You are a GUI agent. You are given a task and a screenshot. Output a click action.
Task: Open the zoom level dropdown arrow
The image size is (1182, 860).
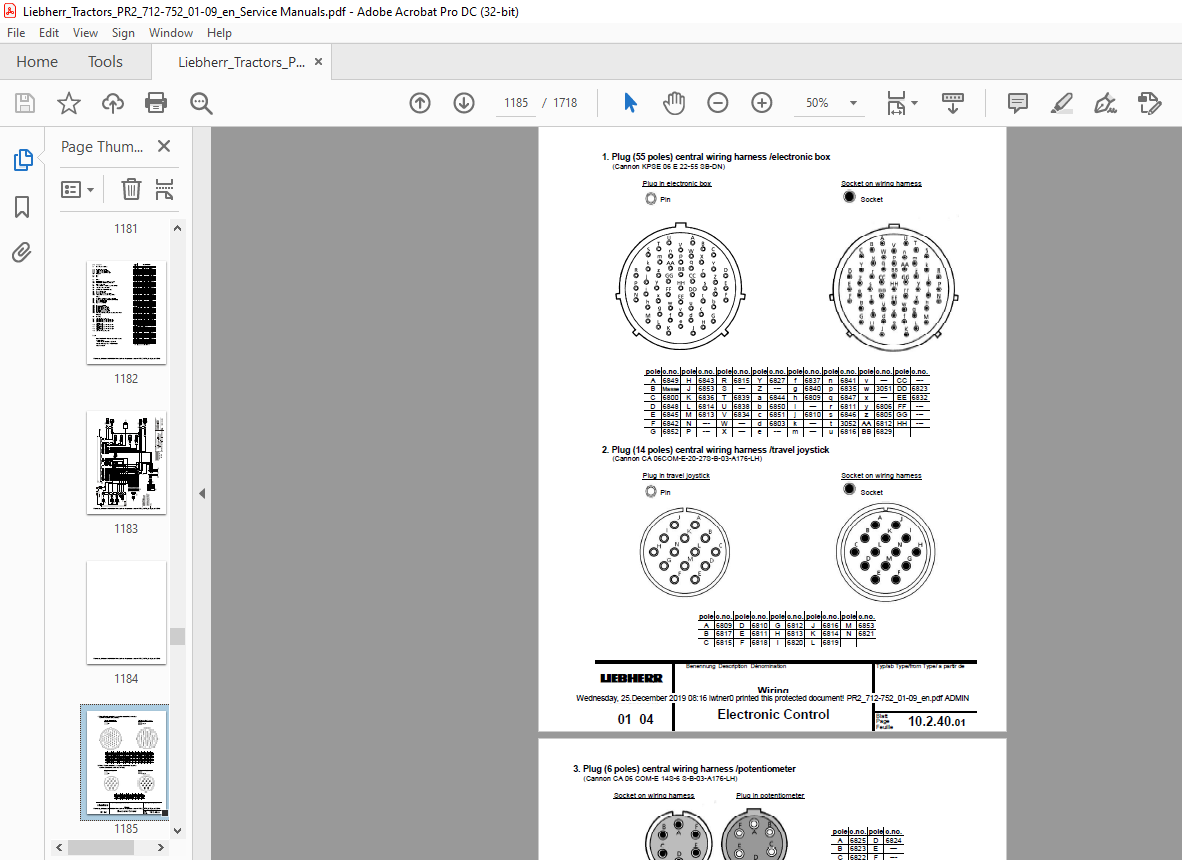pyautogui.click(x=853, y=103)
